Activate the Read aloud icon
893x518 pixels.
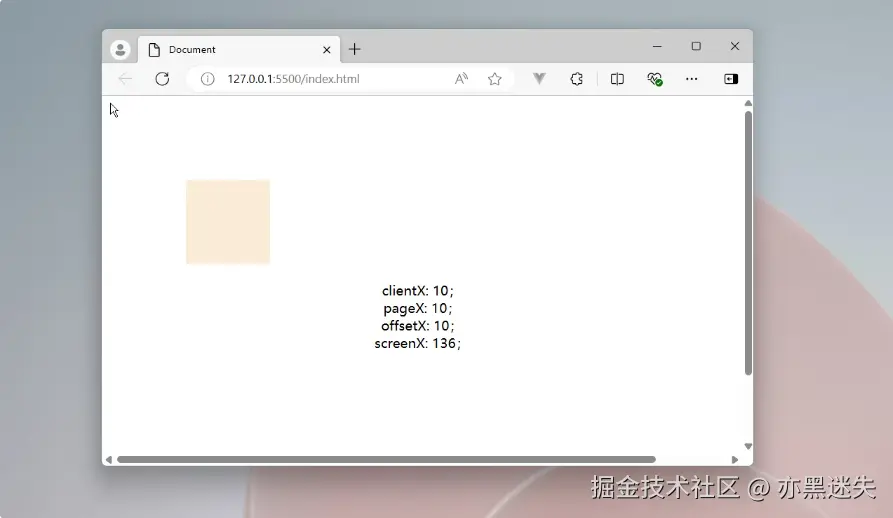[461, 79]
